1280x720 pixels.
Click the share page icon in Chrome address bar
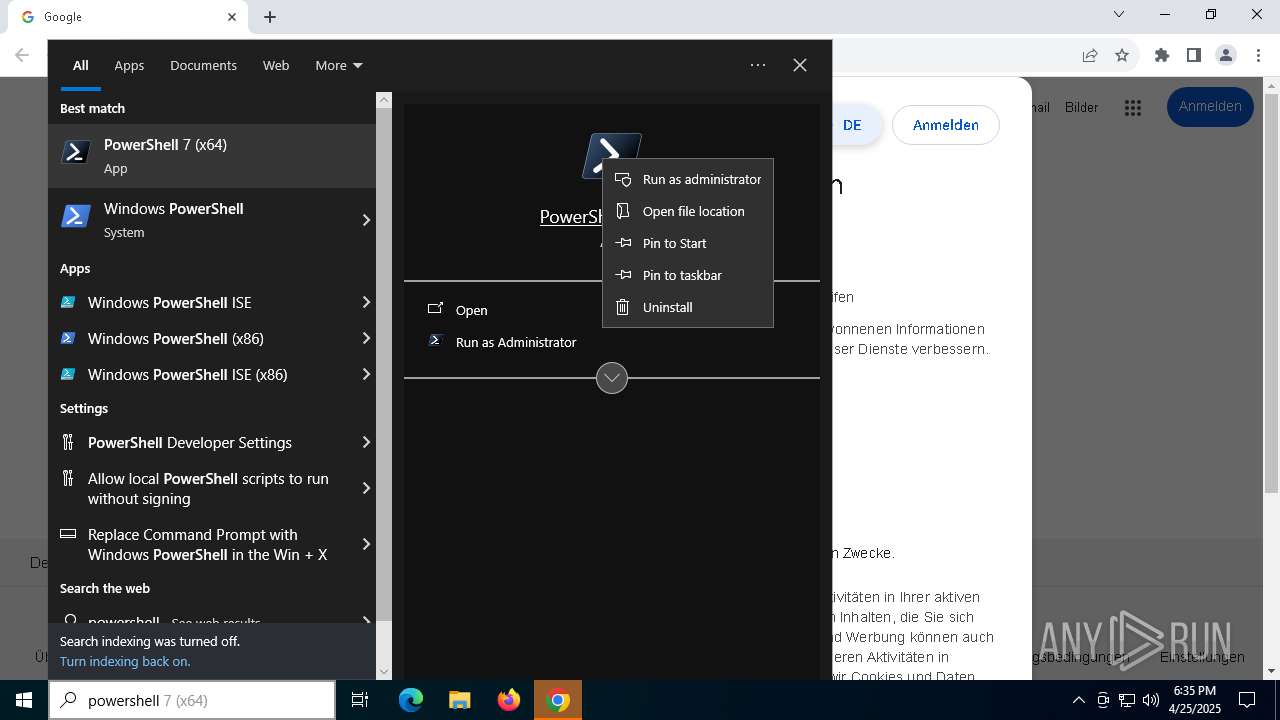pos(1090,56)
